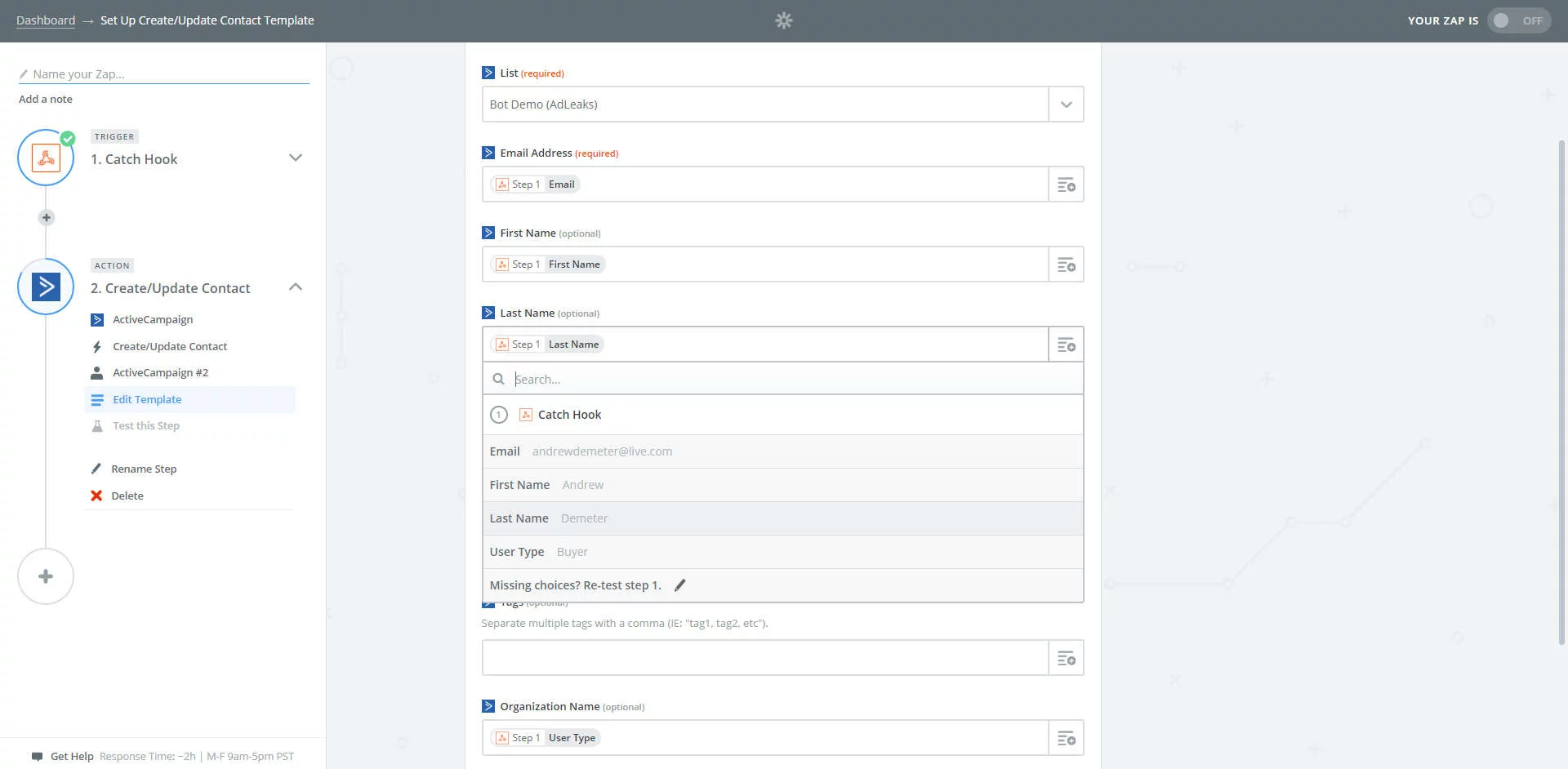Click the green checkmark on Catch Hook
The width and height of the screenshot is (1568, 769).
click(x=68, y=138)
